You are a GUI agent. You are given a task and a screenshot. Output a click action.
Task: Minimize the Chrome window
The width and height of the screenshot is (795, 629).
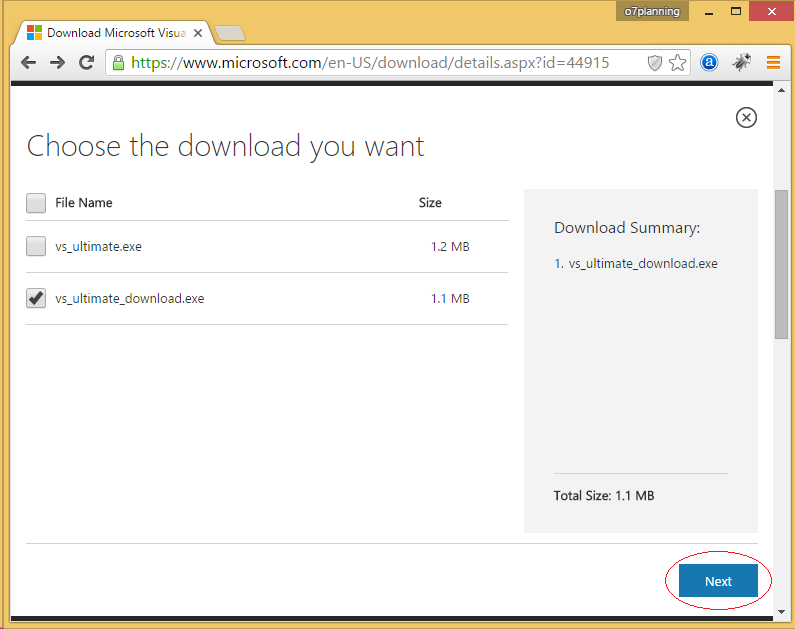click(709, 12)
